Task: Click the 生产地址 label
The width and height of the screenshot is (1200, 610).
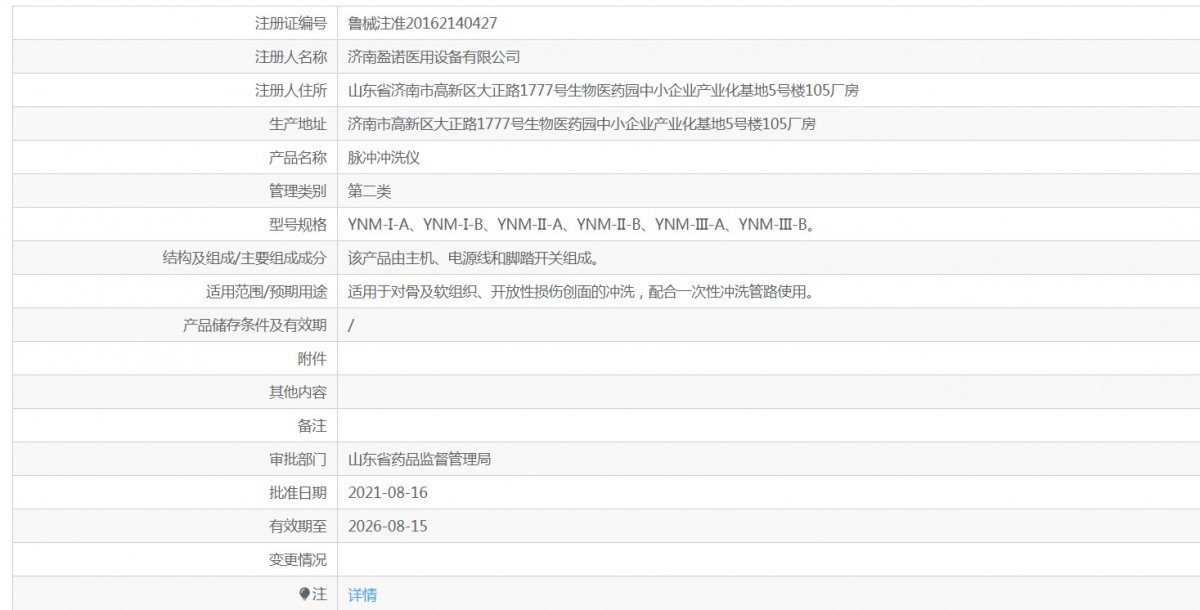Action: (298, 124)
